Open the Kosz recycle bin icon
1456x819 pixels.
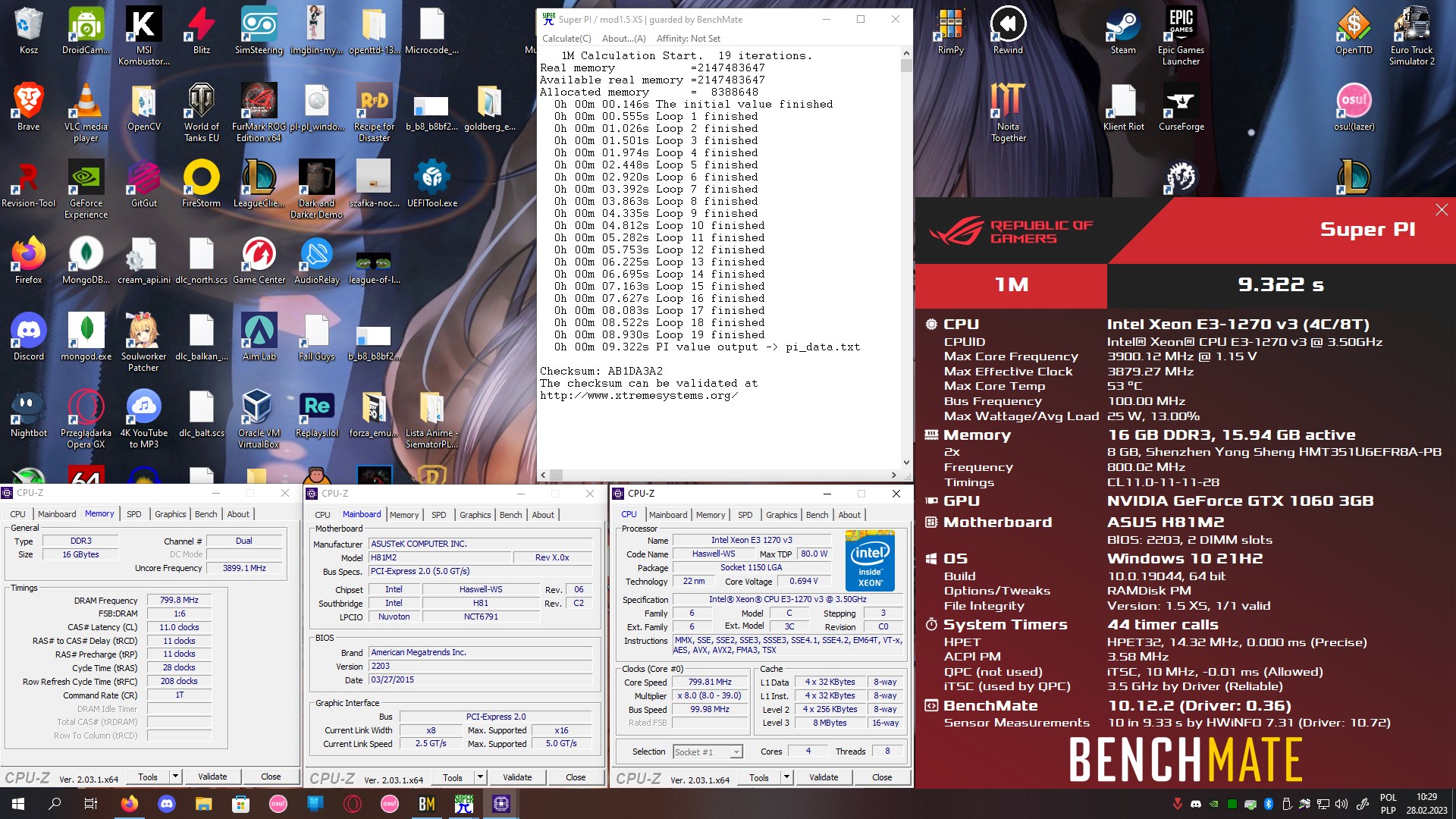pyautogui.click(x=28, y=30)
